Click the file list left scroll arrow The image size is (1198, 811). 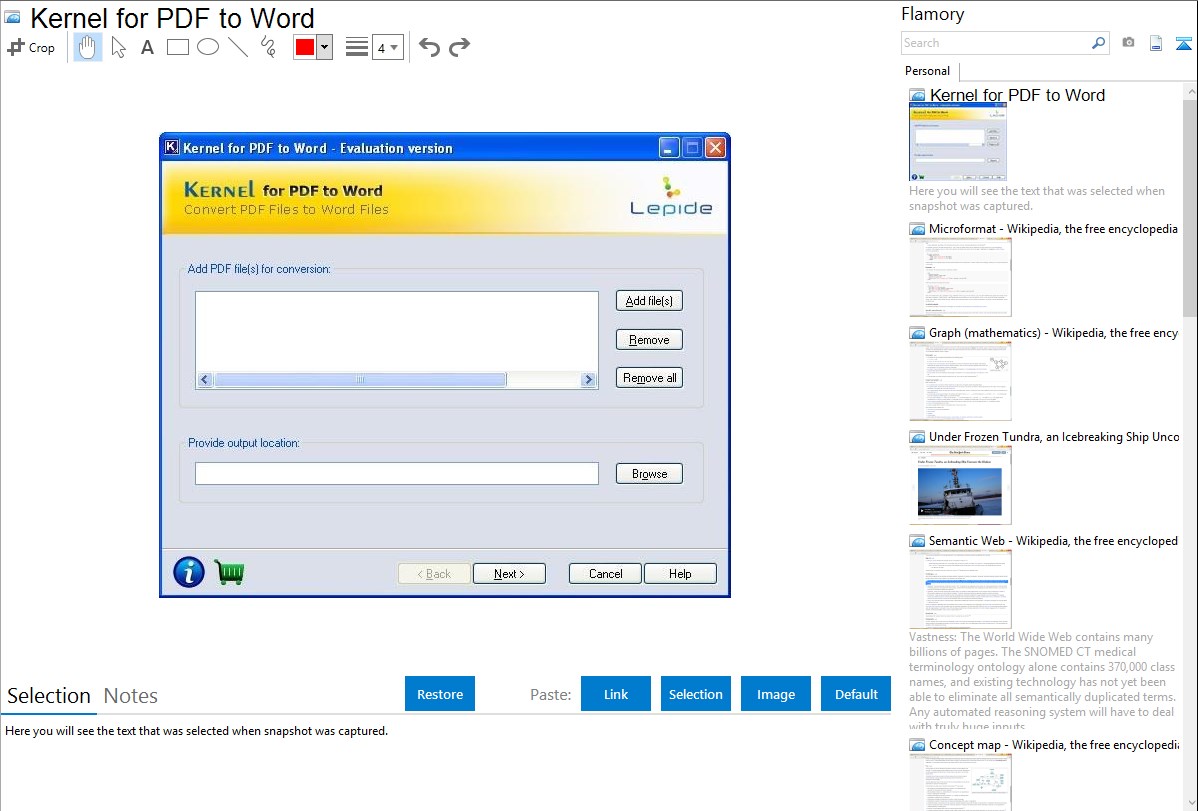(x=205, y=380)
